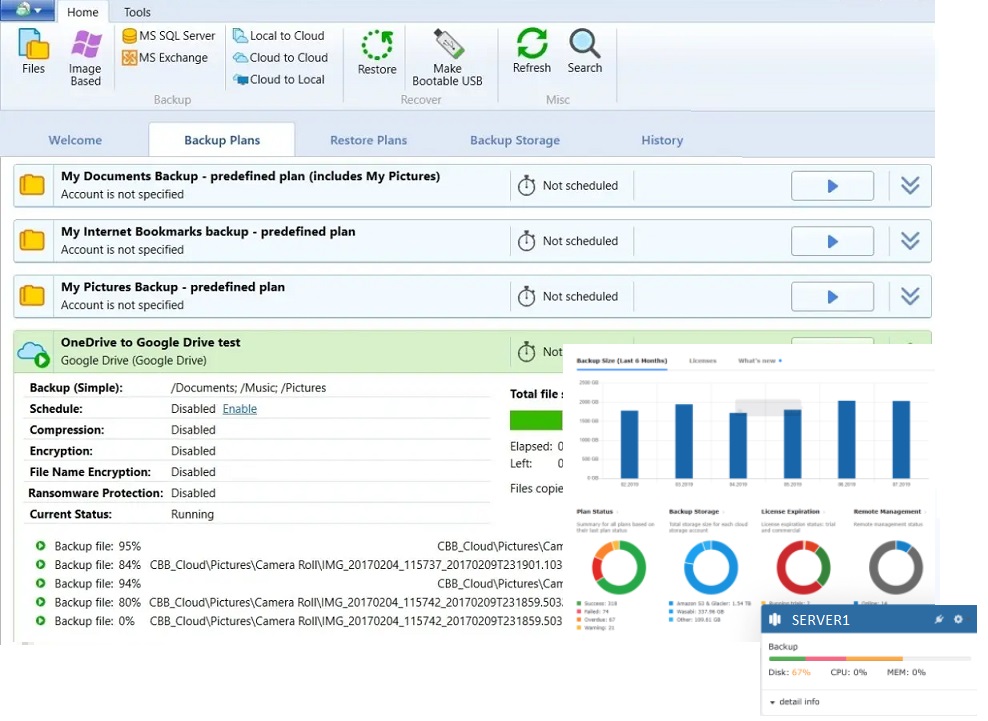Enable the schedule via Enable link
The height and width of the screenshot is (721, 988).
[239, 409]
